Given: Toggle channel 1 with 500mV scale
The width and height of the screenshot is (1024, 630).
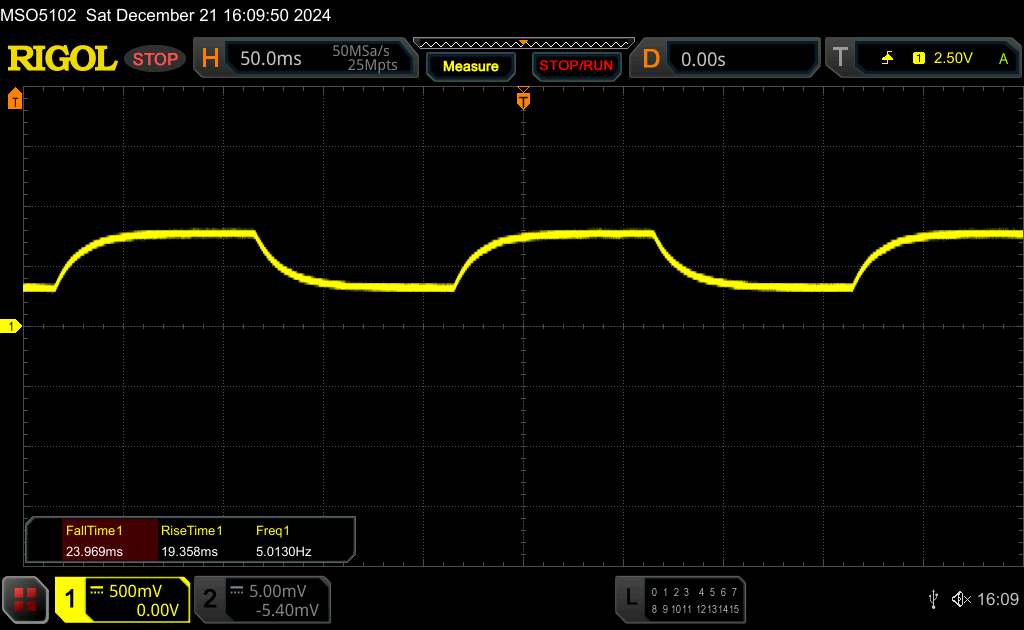Looking at the screenshot, I should (122, 599).
